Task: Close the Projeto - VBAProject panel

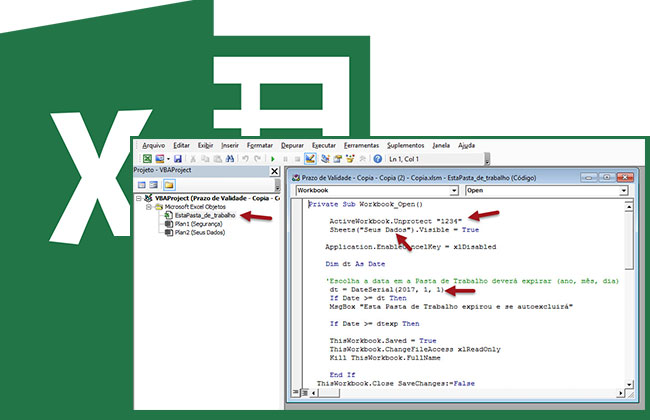Action: pos(274,171)
